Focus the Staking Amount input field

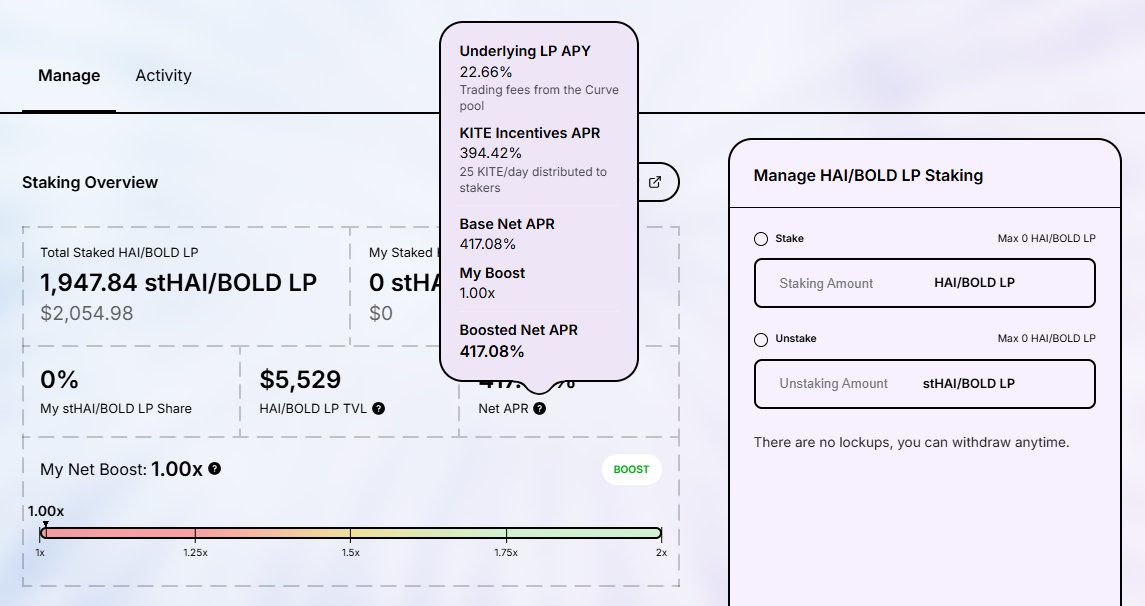[924, 283]
